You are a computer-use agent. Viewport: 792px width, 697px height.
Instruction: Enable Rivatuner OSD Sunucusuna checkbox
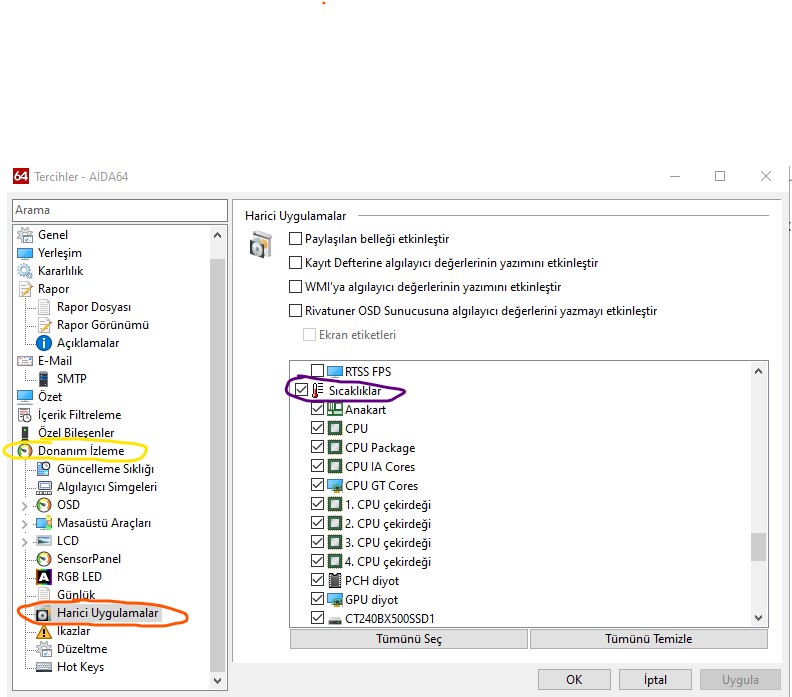(x=295, y=311)
